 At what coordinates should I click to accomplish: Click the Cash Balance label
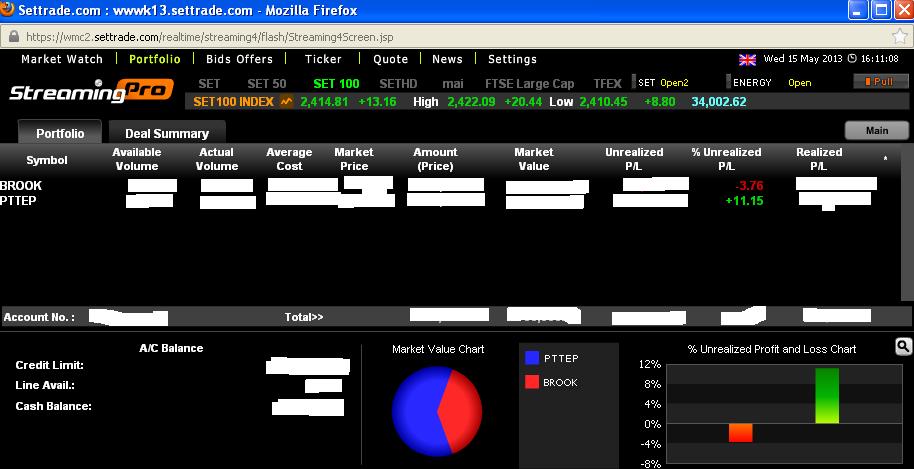tap(54, 406)
